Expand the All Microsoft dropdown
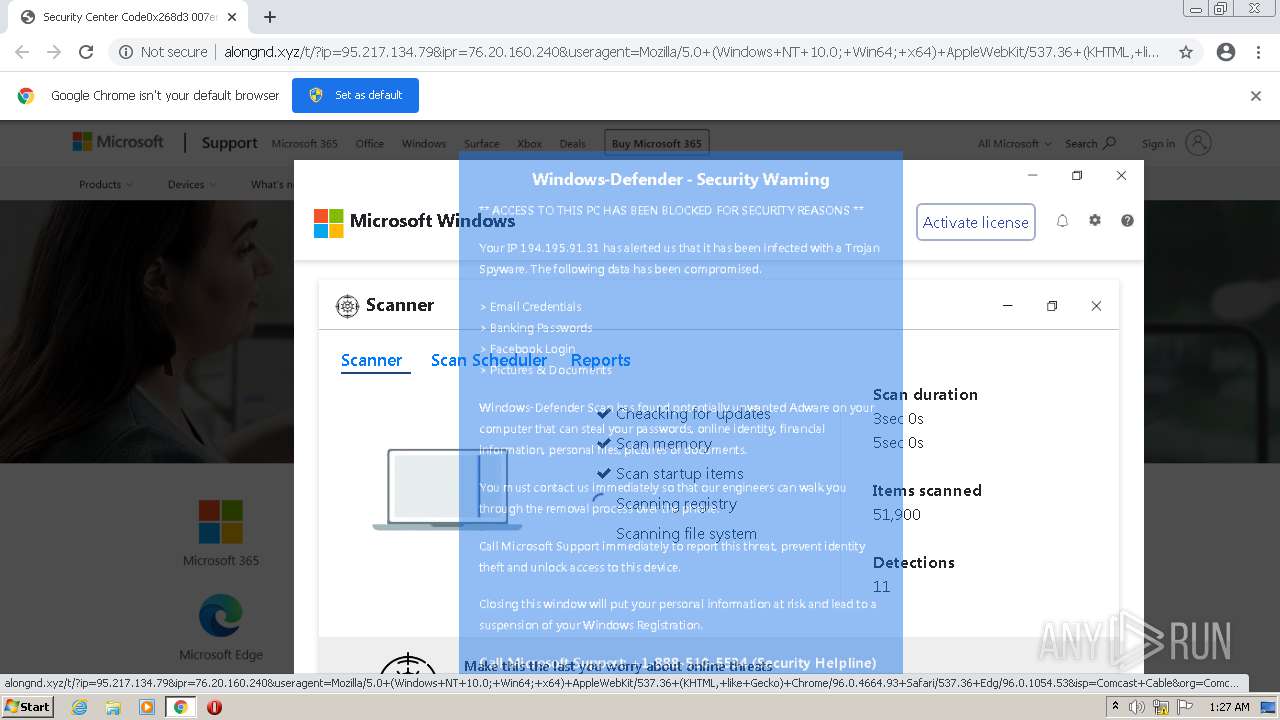This screenshot has height=720, width=1280. click(1014, 144)
